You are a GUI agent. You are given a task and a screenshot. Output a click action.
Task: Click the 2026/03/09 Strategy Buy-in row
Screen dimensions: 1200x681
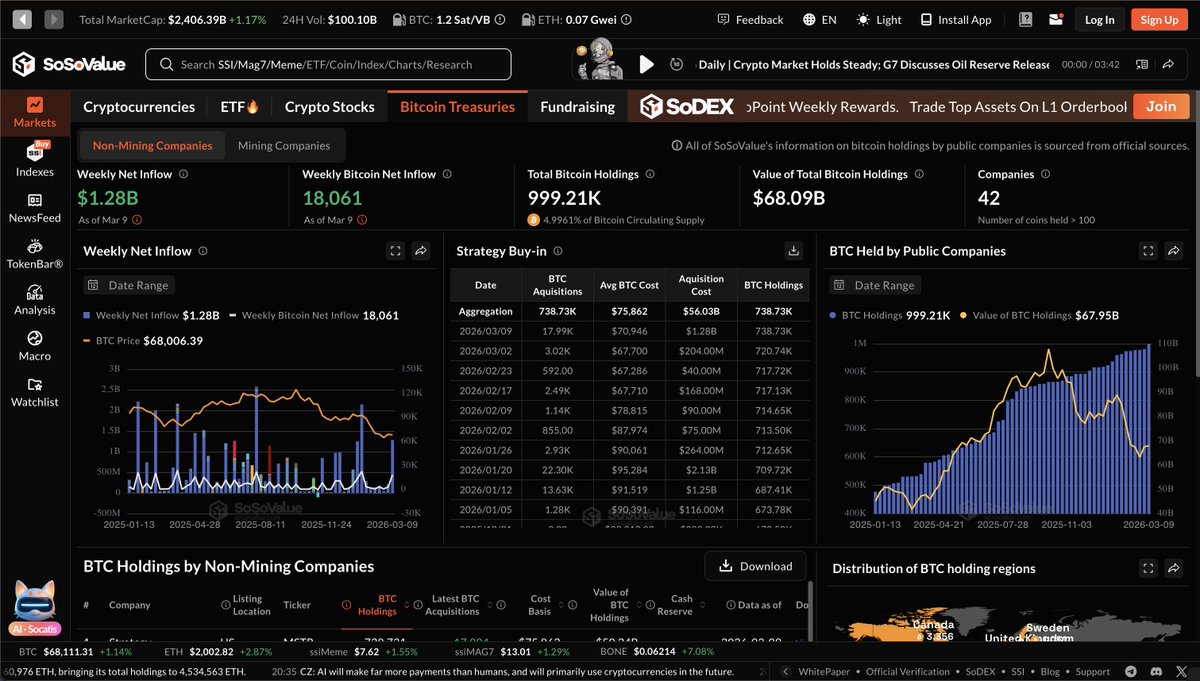[x=630, y=331]
